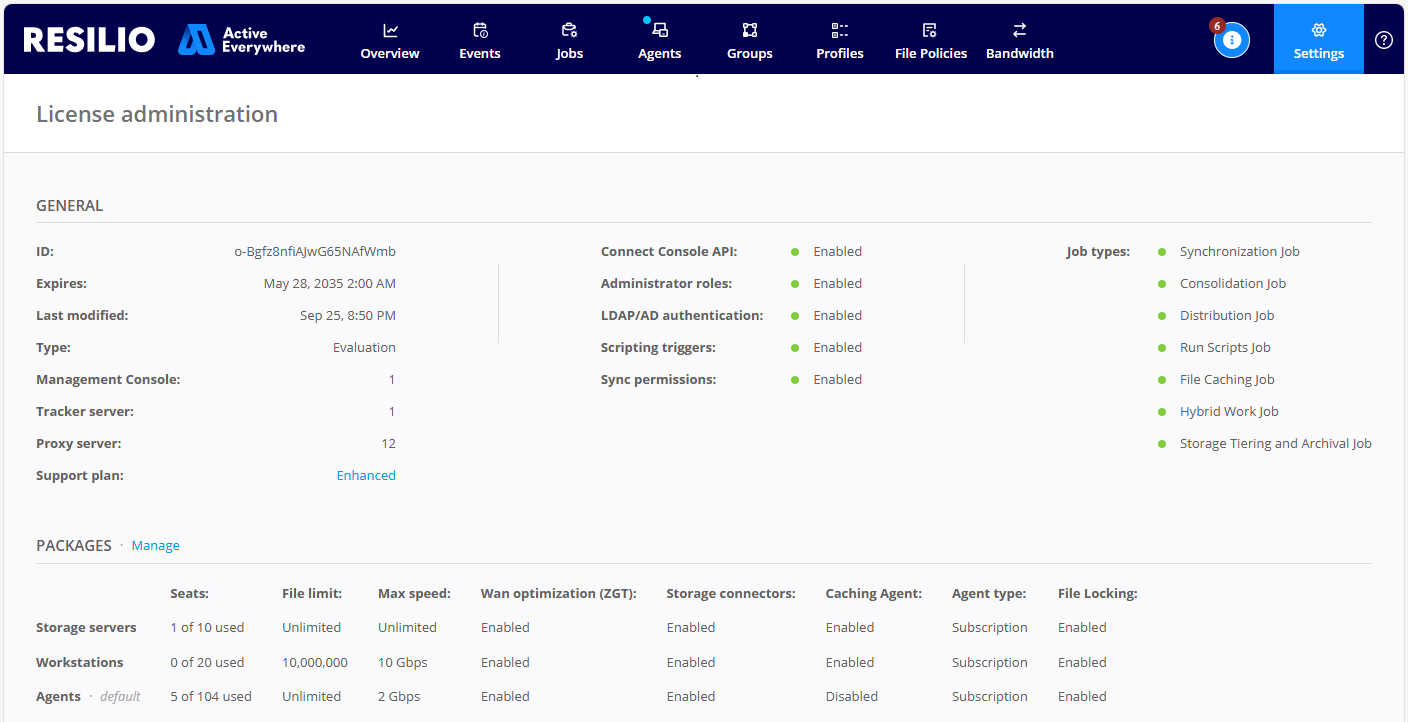The height and width of the screenshot is (722, 1408).
Task: Click the Synchronization Job link
Action: [1240, 251]
